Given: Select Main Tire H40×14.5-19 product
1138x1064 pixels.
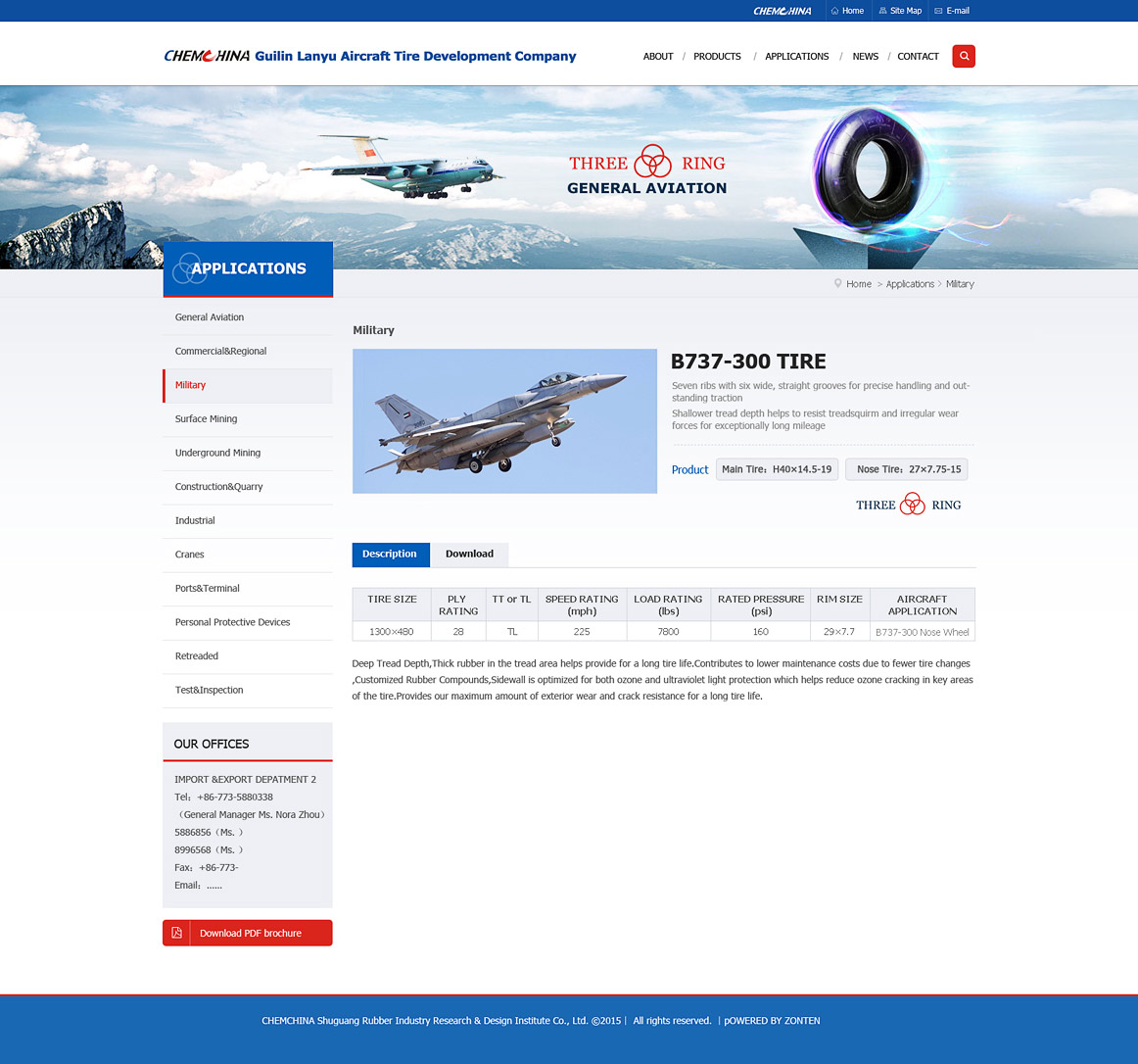Looking at the screenshot, I should (777, 469).
